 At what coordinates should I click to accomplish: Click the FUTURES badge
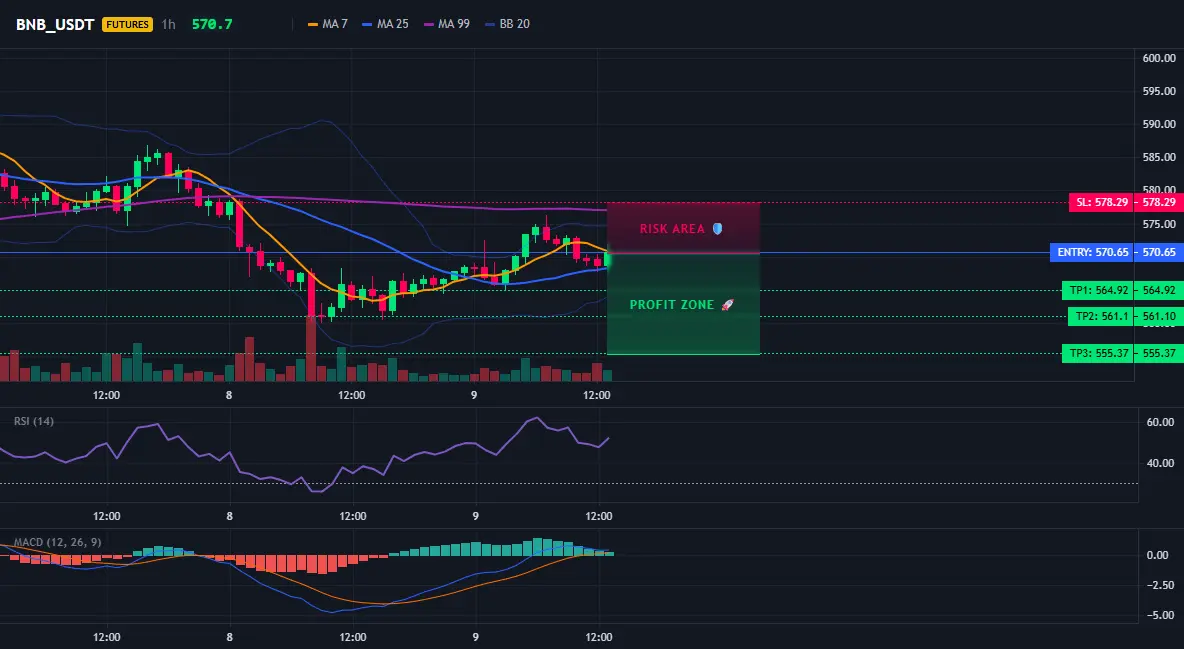128,24
